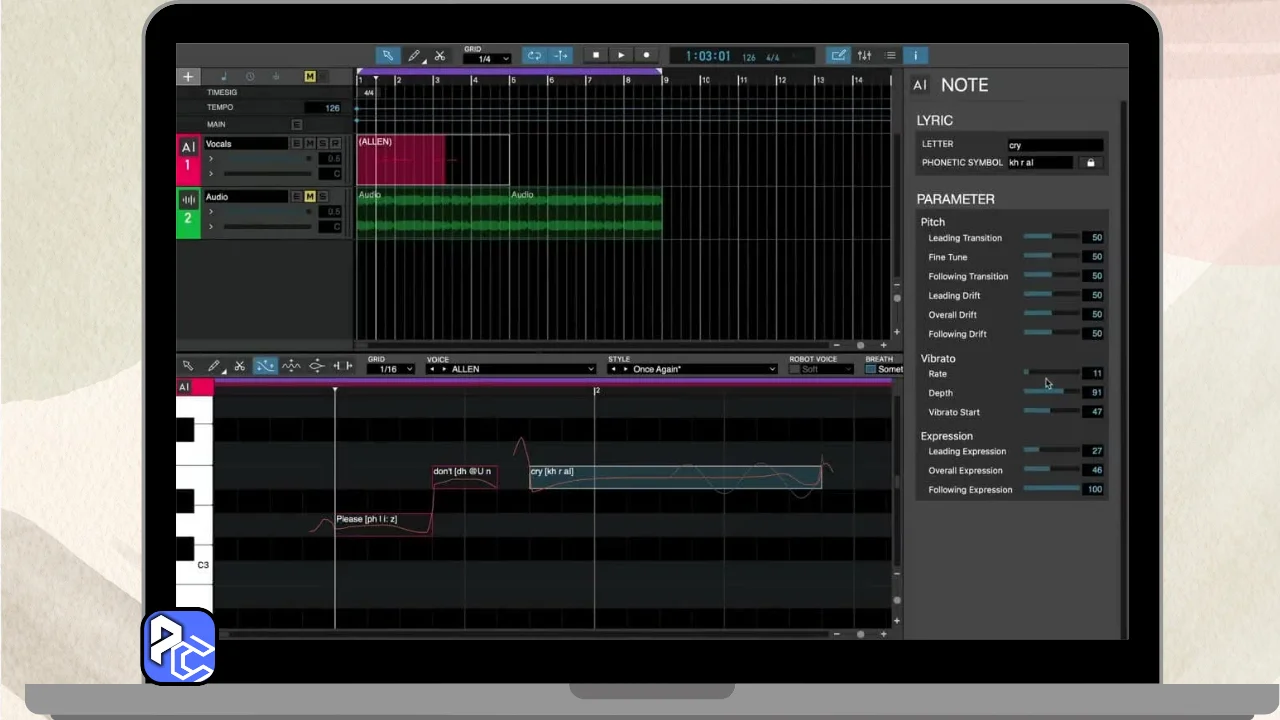The image size is (1280, 720).
Task: Unmute the Audio track
Action: click(310, 197)
